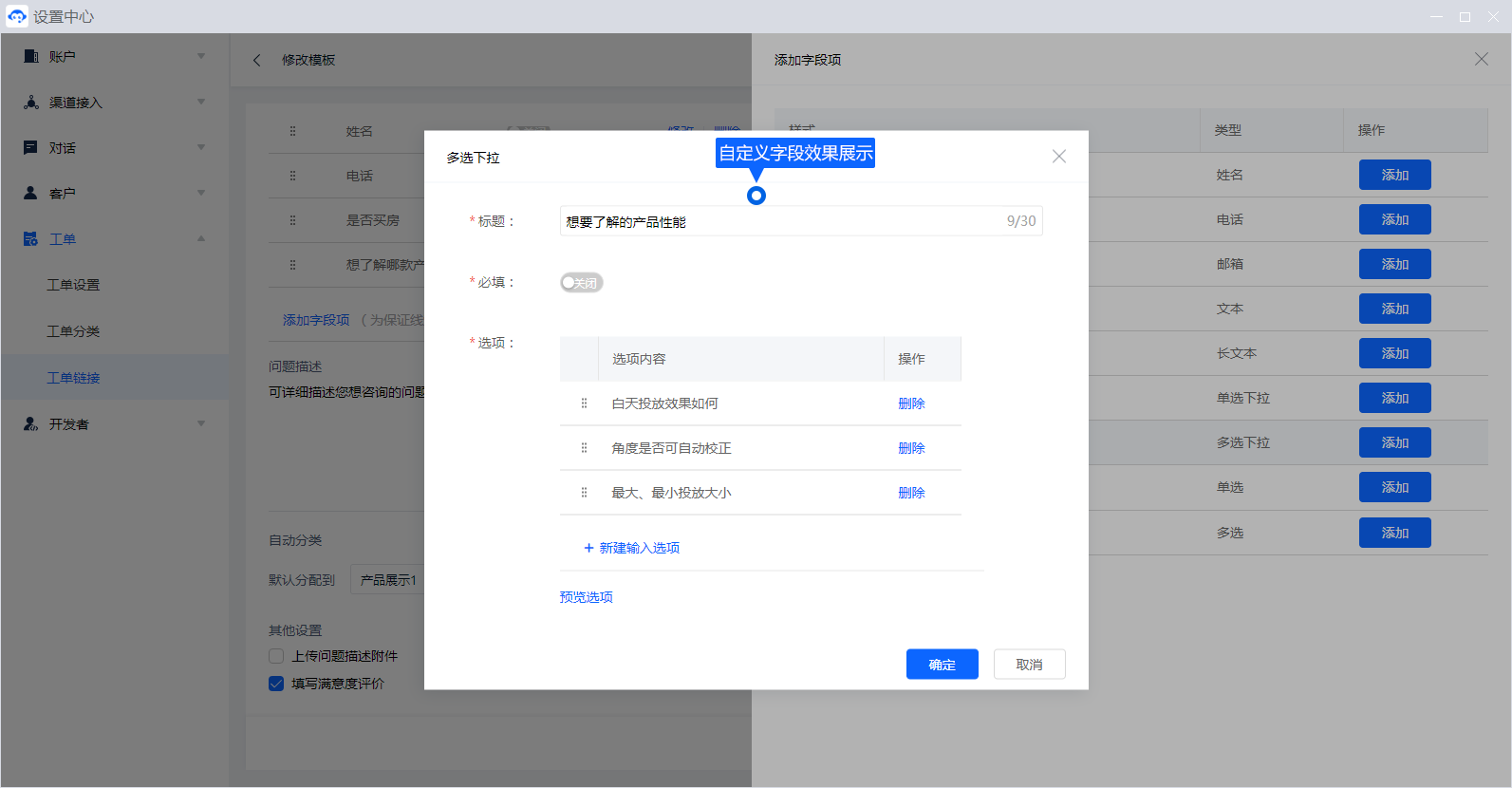
Task: Expand the 开发者 menu arrow
Action: (x=201, y=424)
